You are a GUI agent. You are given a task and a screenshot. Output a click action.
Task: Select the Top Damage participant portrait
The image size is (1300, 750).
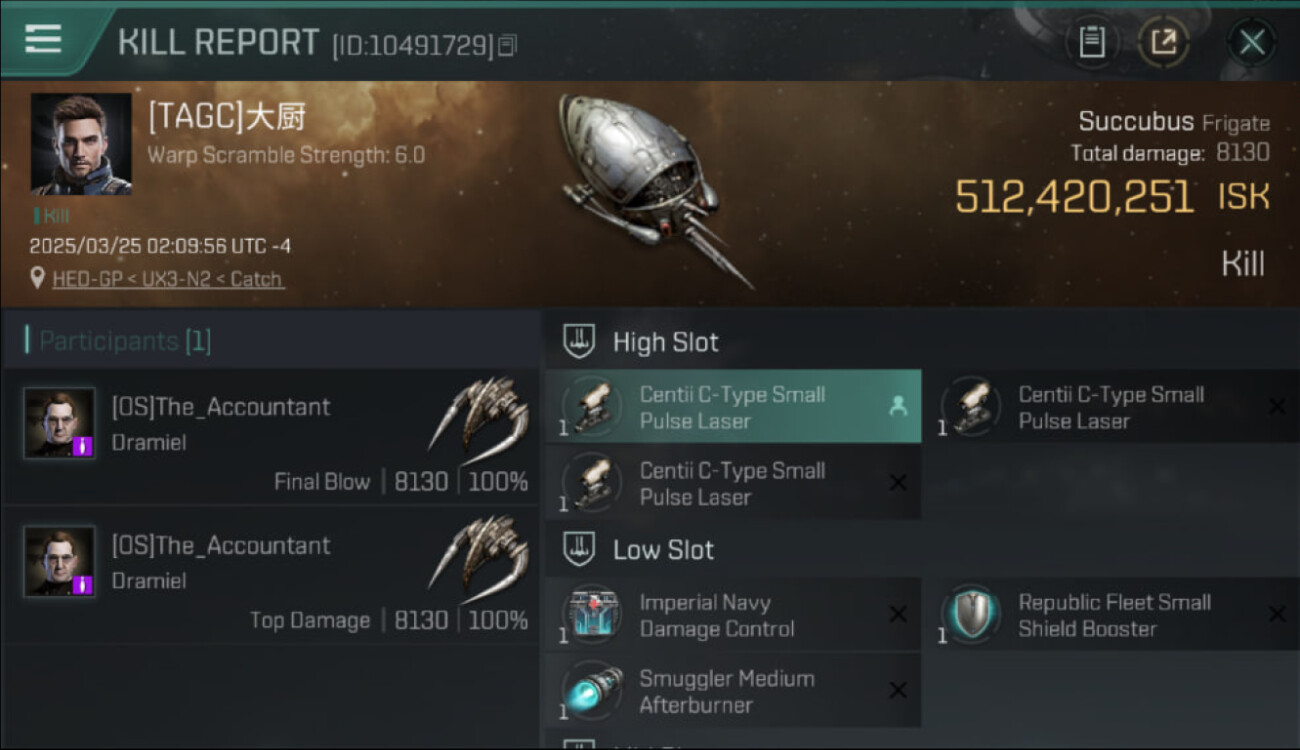click(60, 562)
